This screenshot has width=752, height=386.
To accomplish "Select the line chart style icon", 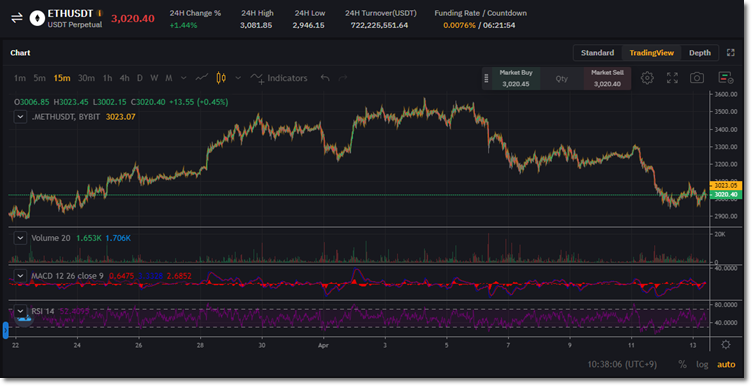I will click(201, 78).
